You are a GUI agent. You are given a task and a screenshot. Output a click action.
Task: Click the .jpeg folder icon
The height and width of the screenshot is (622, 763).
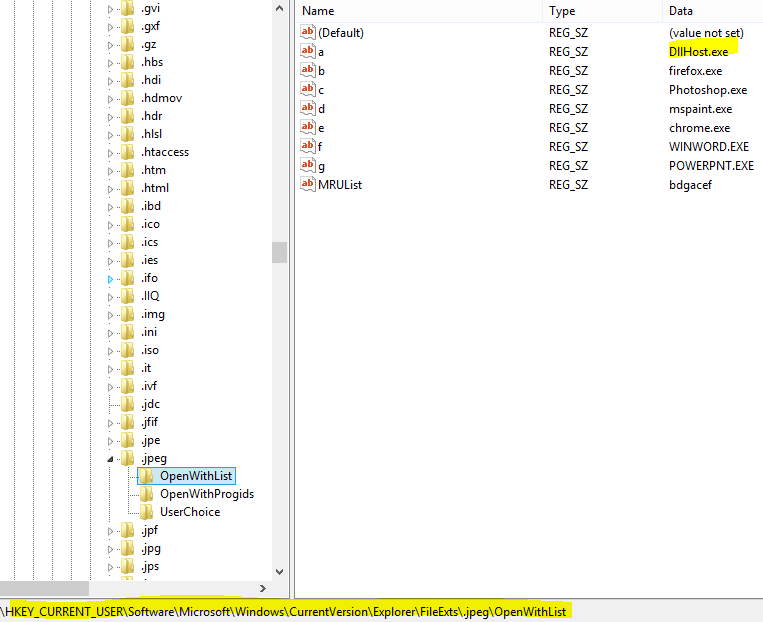point(127,458)
